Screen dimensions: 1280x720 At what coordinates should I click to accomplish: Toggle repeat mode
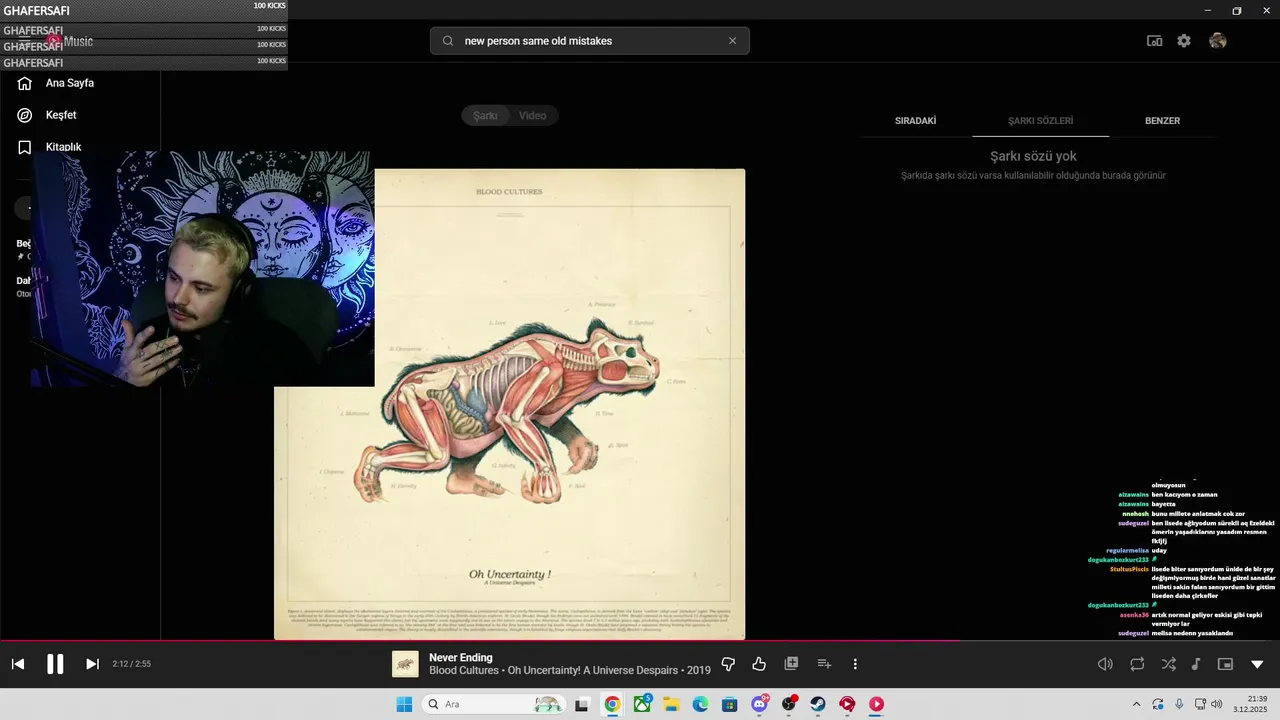[1137, 664]
